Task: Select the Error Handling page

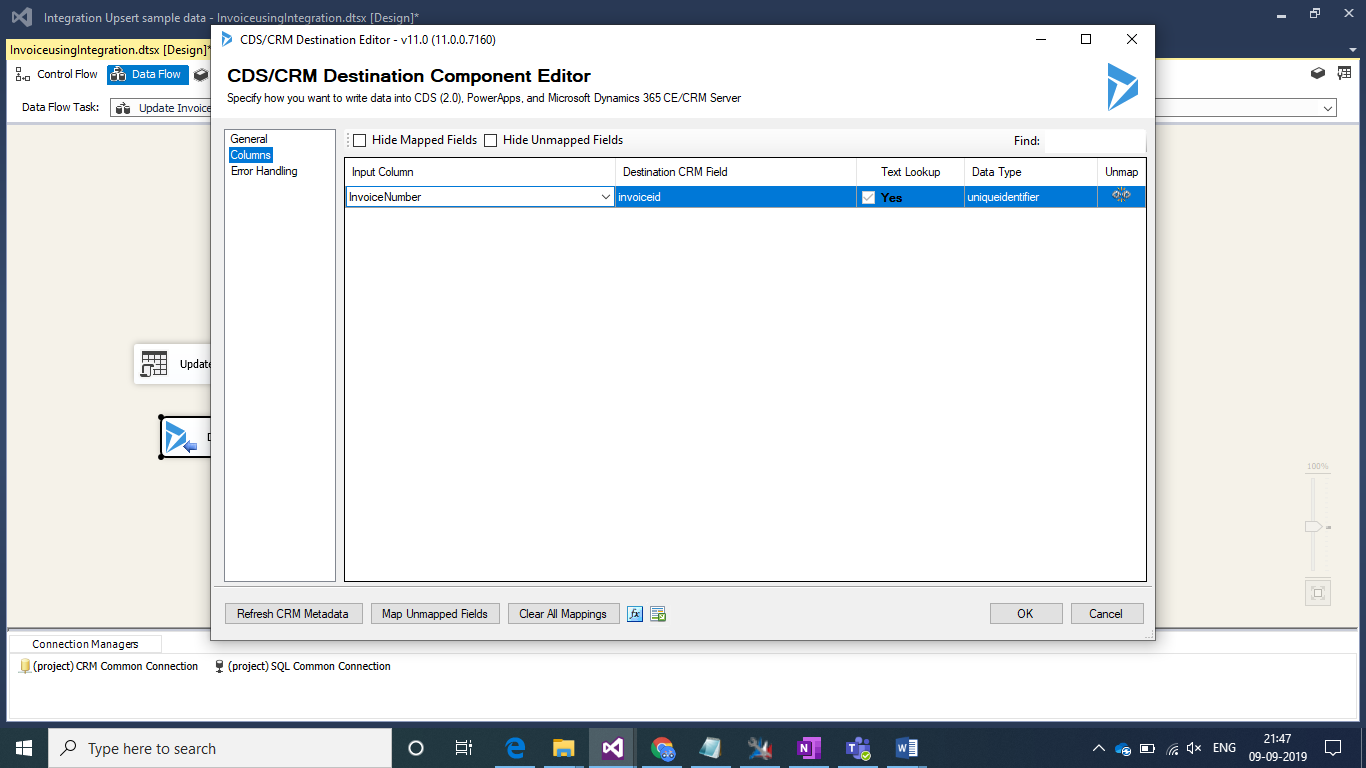Action: (x=264, y=171)
